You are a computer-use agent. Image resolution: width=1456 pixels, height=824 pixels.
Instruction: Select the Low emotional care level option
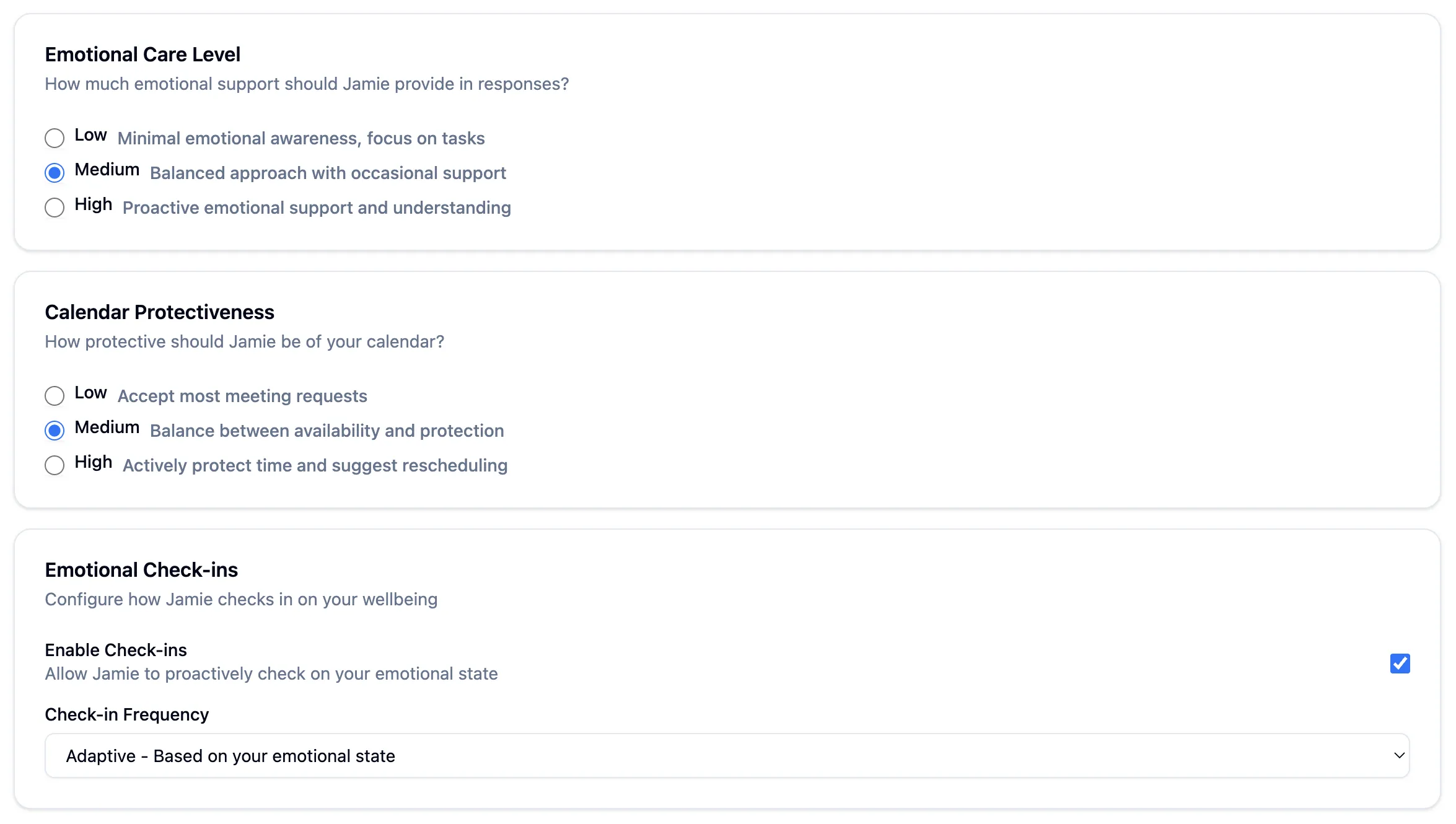[x=55, y=138]
